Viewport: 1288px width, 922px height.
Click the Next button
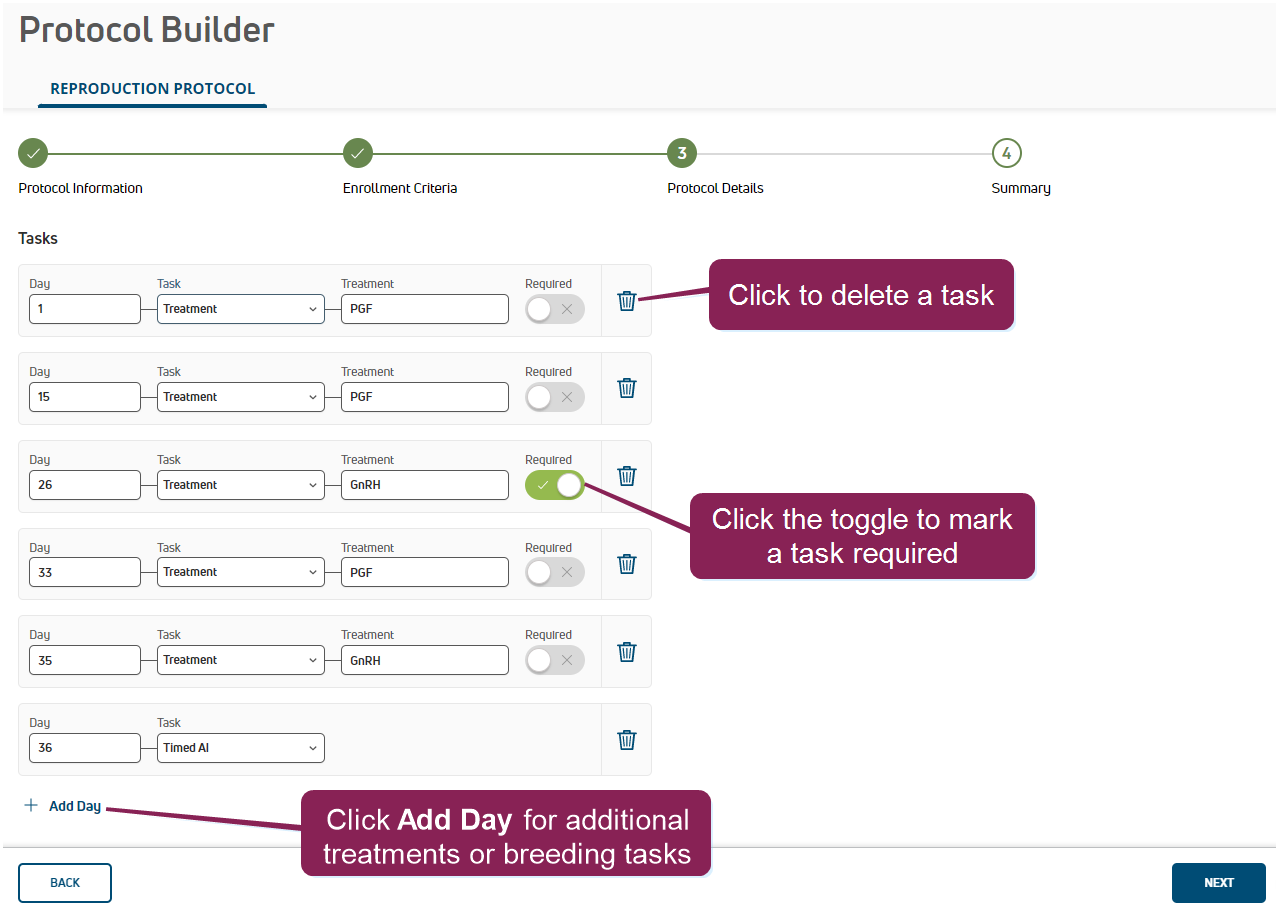[x=1218, y=883]
